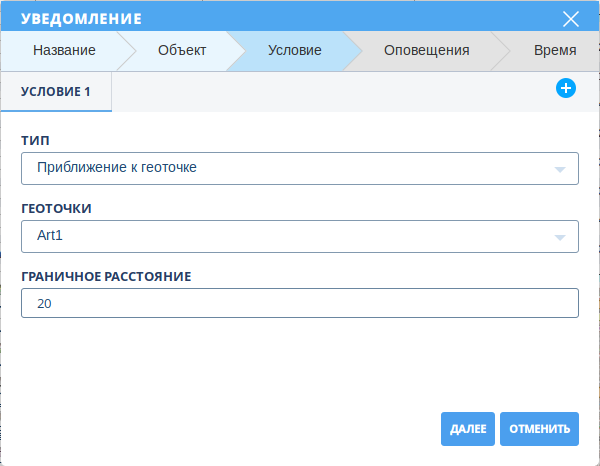Focus the Граничное расстояние input field

299,303
